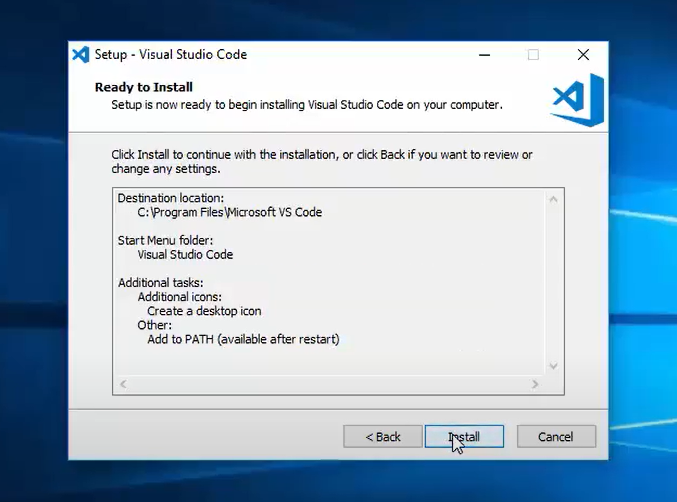This screenshot has width=677, height=502.
Task: Click the summary box scroll right arrow
Action: (x=535, y=384)
